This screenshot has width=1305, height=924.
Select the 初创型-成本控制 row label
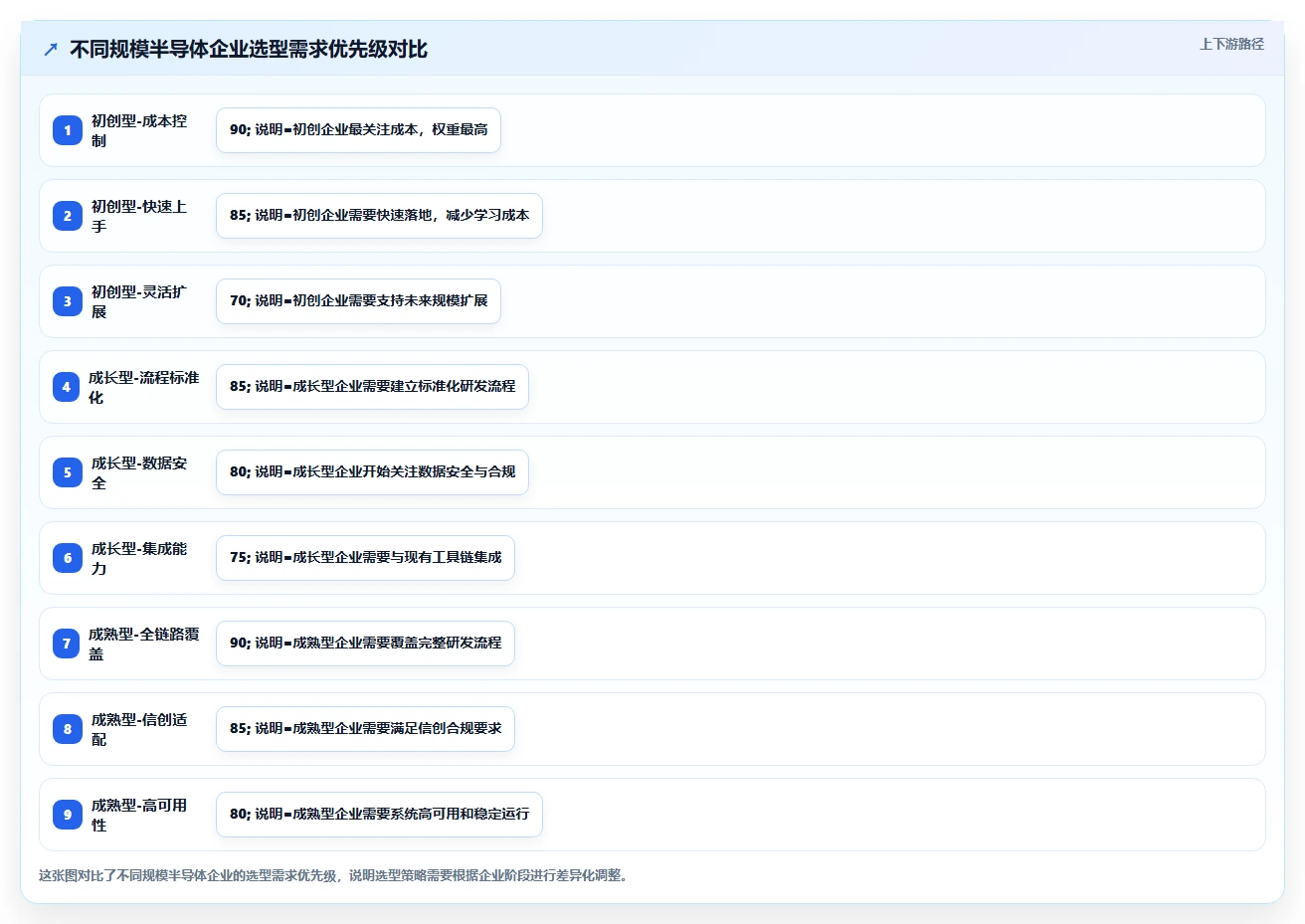pos(139,130)
